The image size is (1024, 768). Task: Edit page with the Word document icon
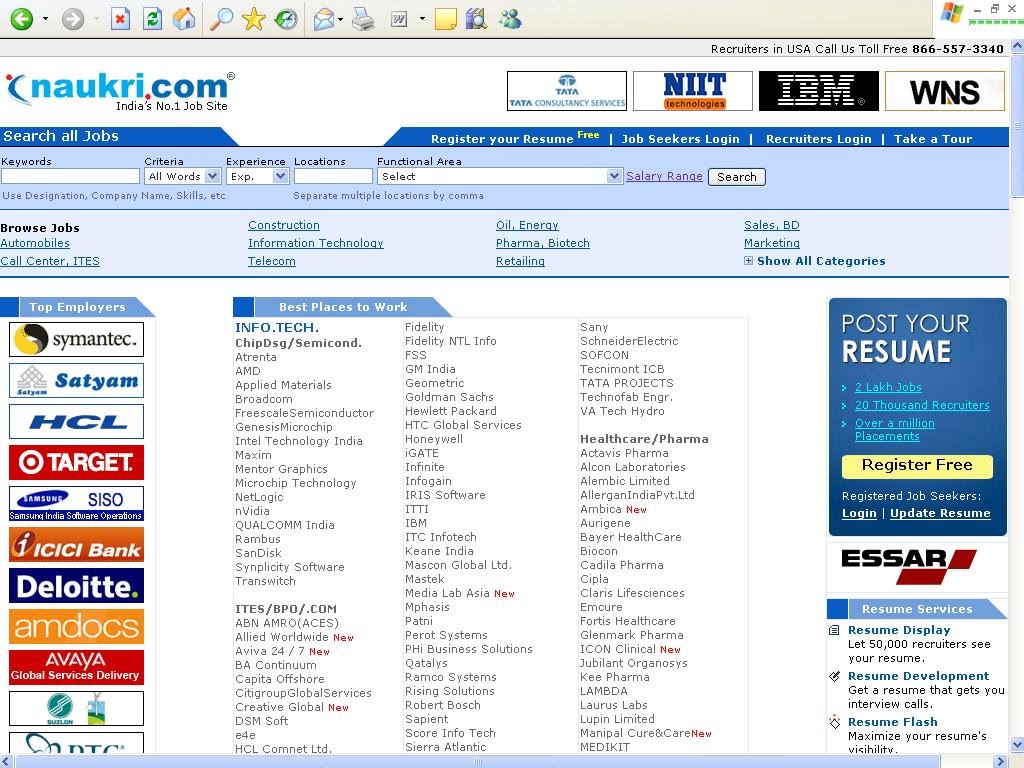399,20
